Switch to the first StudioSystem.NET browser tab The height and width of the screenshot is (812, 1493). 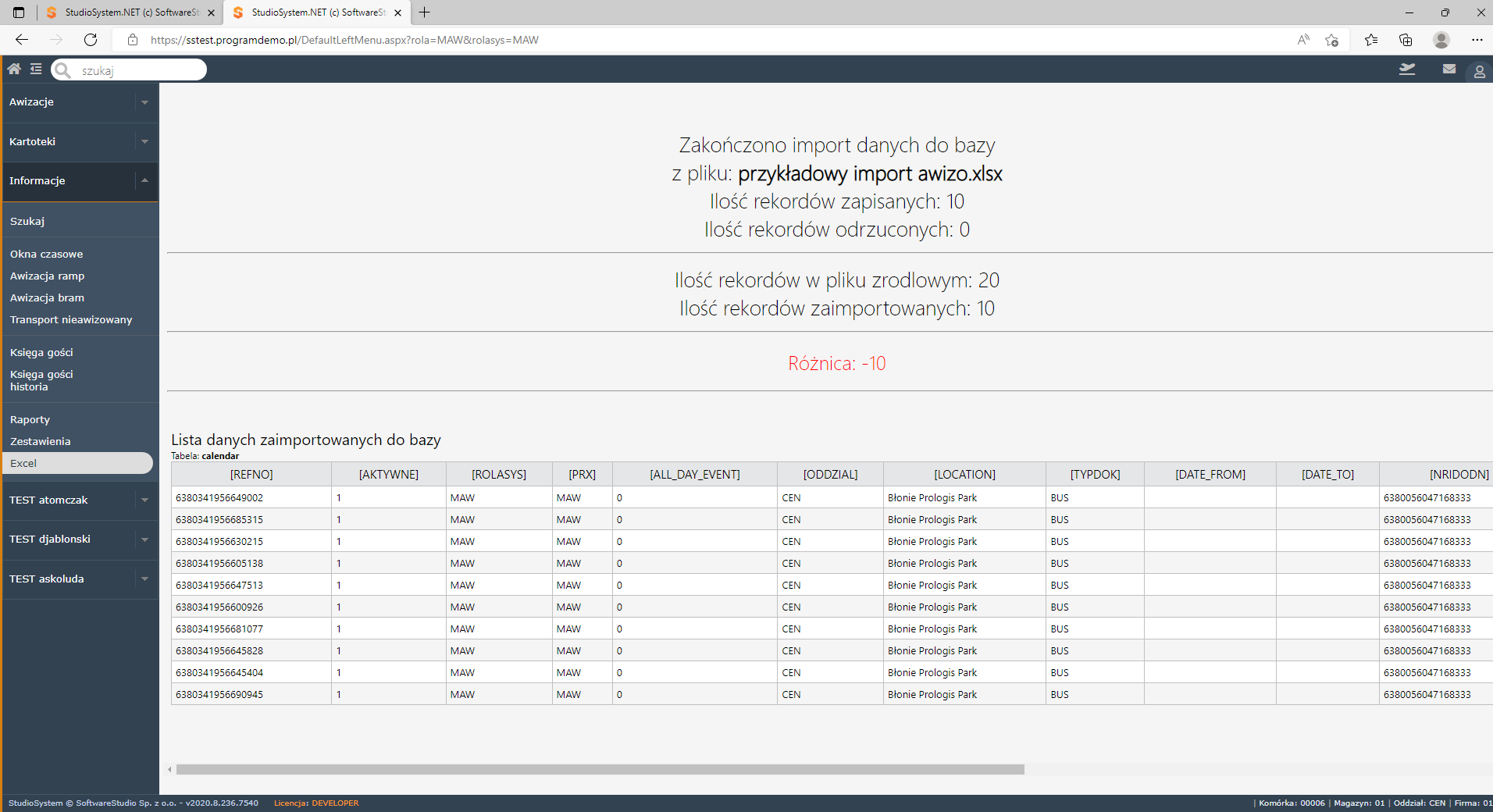click(130, 12)
